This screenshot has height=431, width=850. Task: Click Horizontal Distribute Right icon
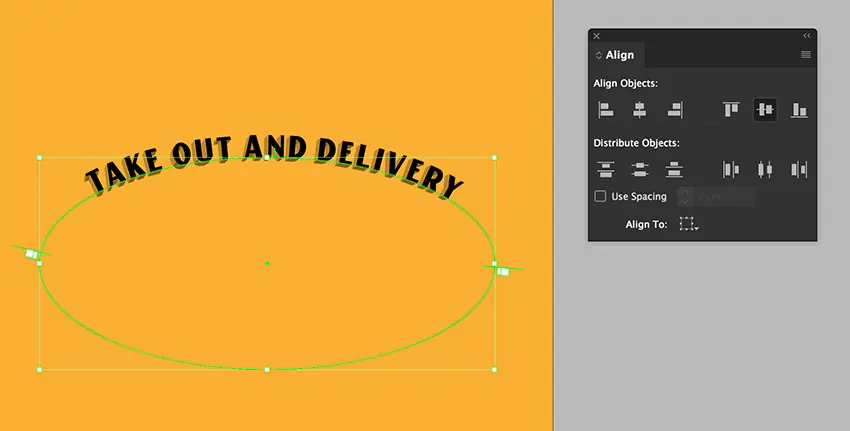click(799, 170)
